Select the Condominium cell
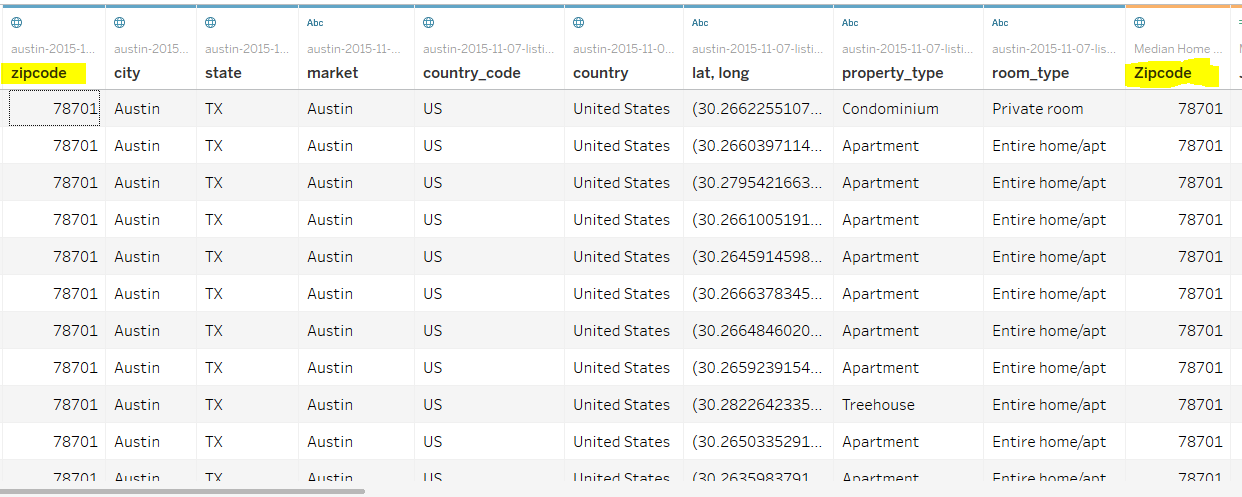The image size is (1242, 497). click(x=890, y=109)
